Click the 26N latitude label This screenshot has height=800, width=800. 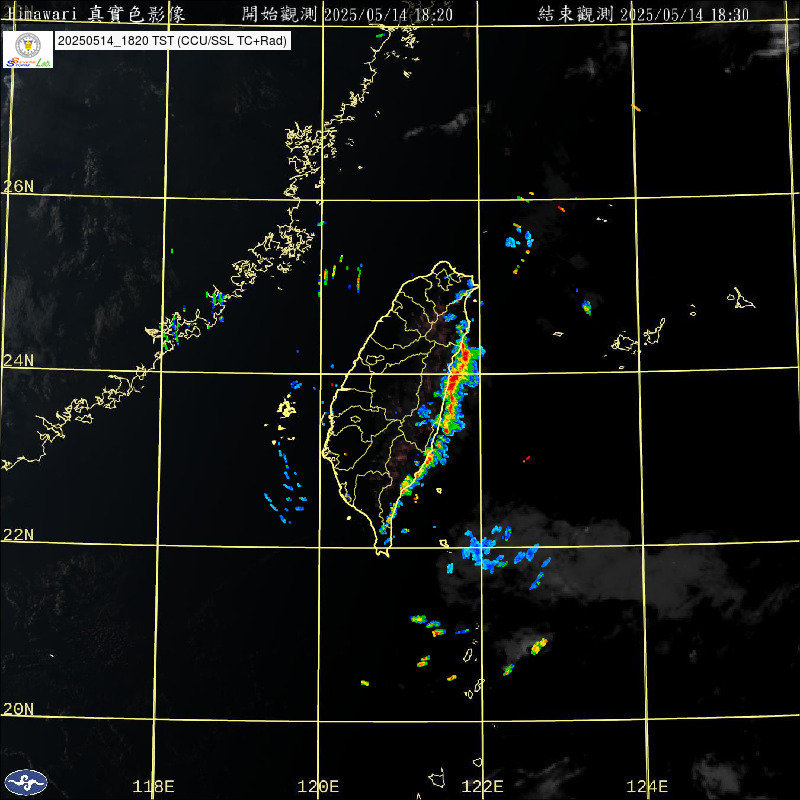pos(18,186)
